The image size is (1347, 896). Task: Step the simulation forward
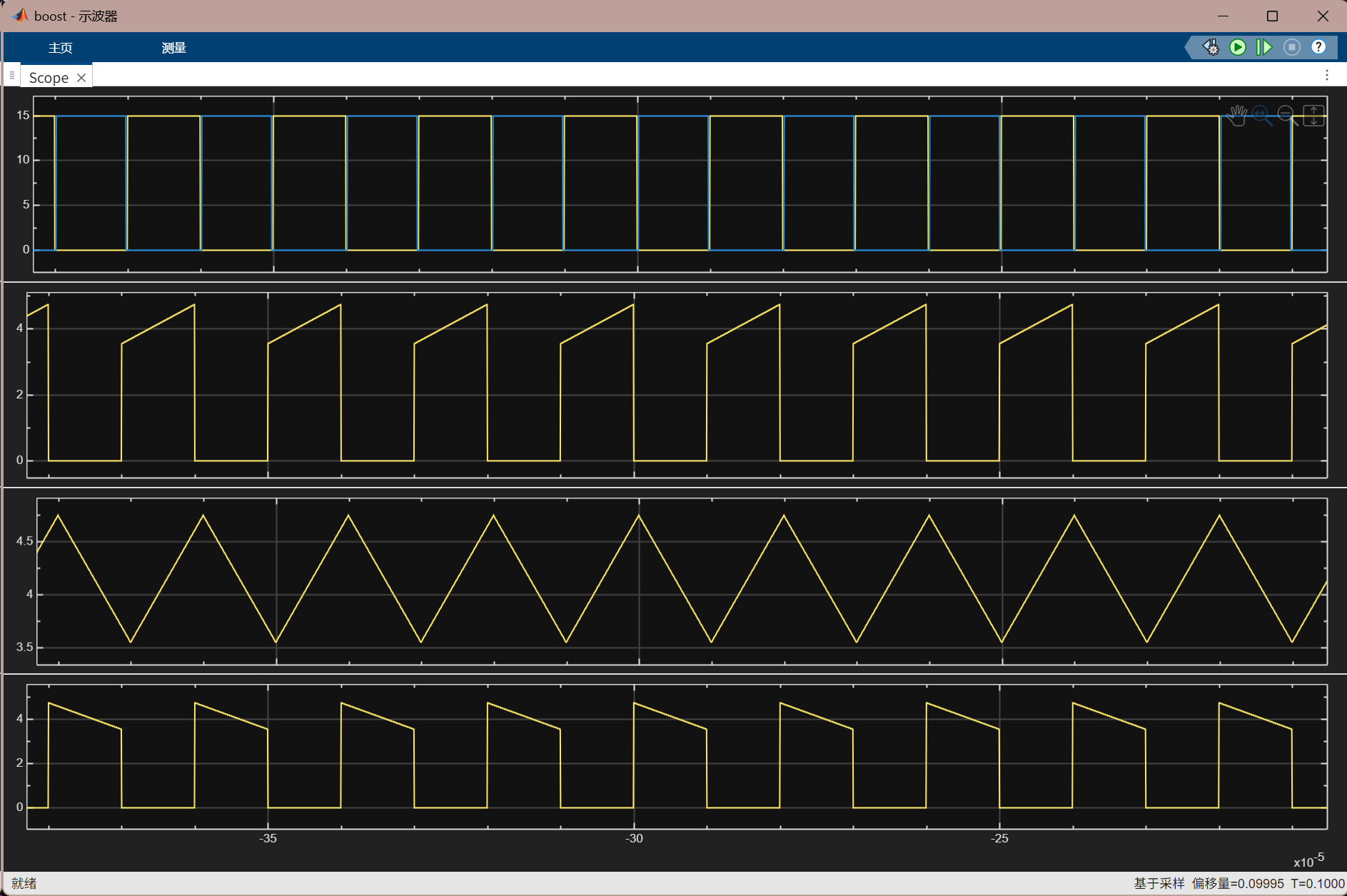[x=1264, y=47]
